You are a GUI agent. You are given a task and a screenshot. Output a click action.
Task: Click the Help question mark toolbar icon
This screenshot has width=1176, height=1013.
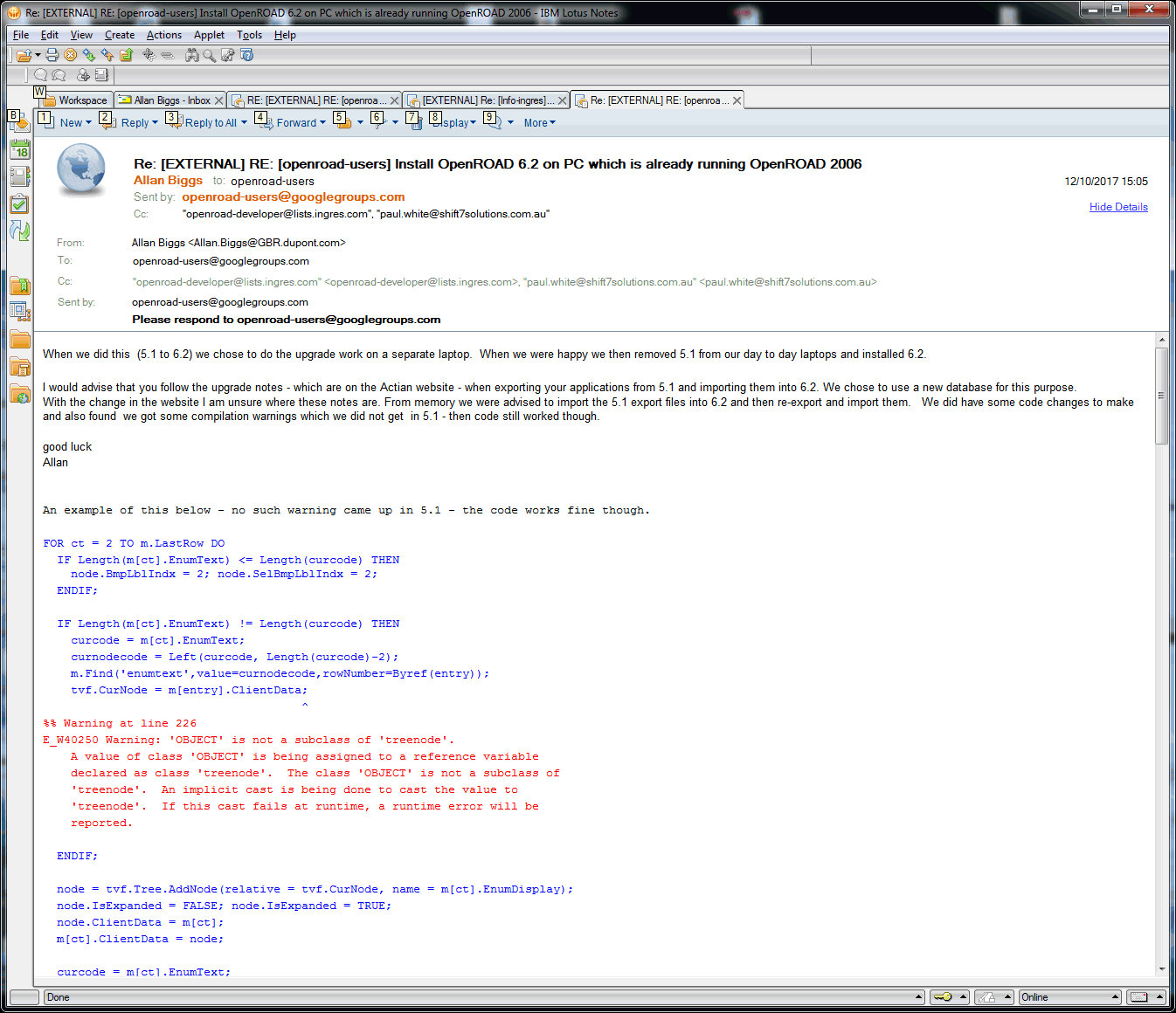click(x=247, y=55)
